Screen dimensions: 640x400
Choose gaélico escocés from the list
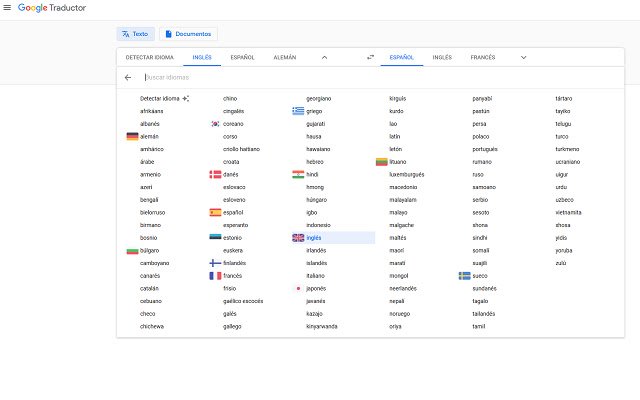[x=243, y=301]
